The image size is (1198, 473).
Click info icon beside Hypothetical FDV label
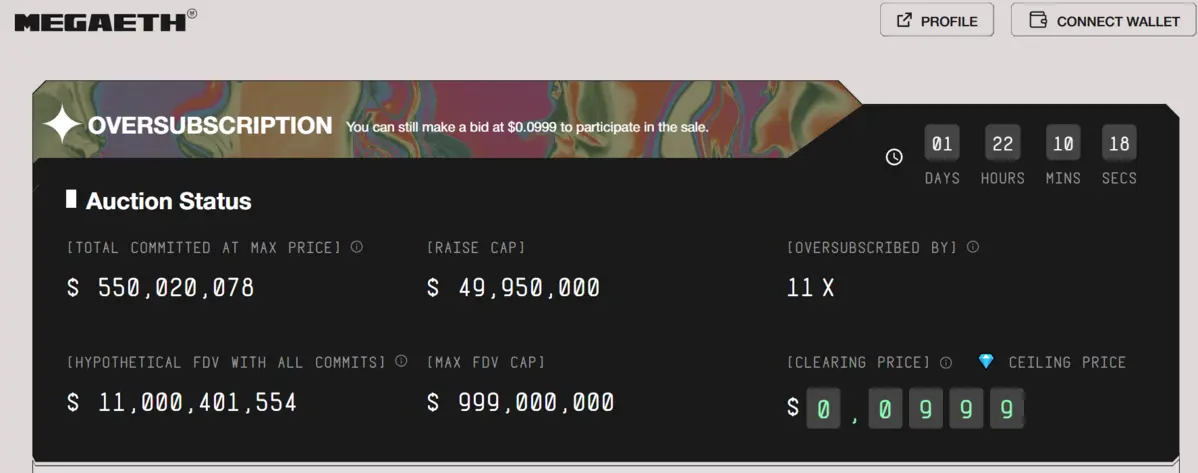coord(401,361)
